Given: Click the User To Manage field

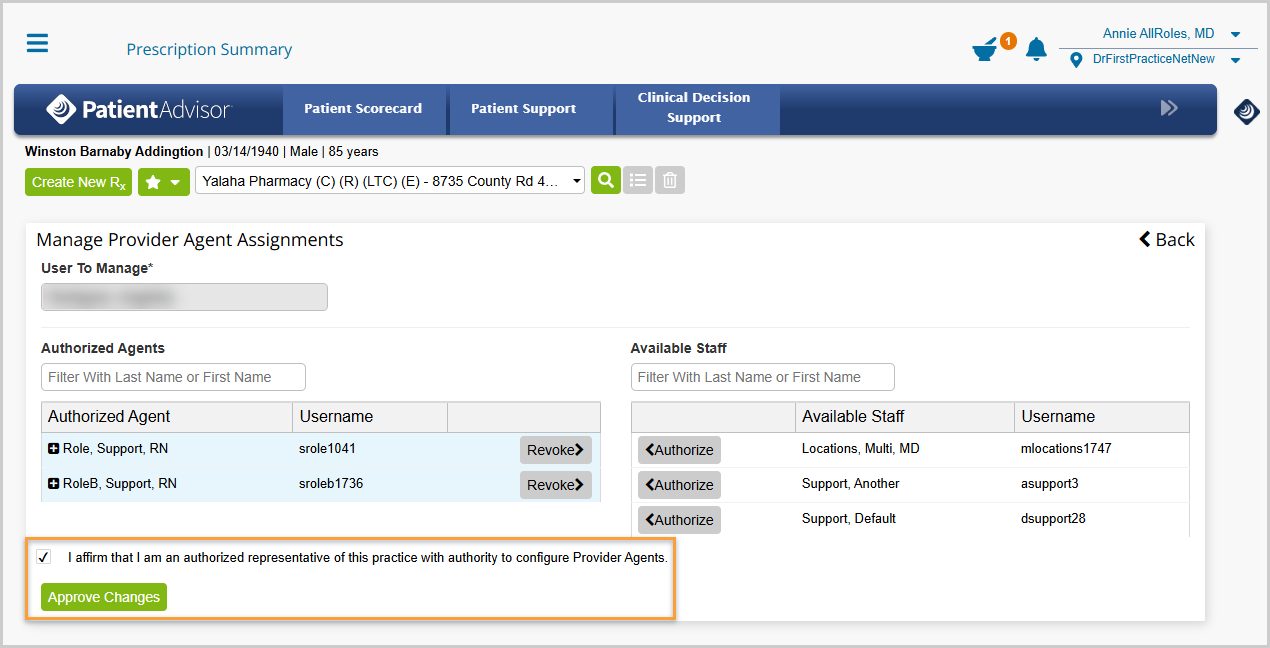Looking at the screenshot, I should coord(184,297).
